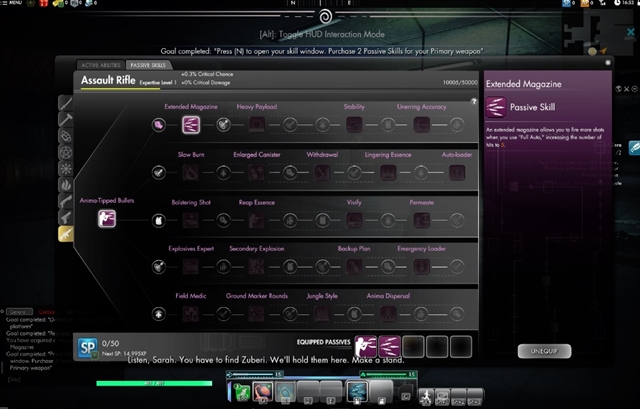Click the Anima-Tipped Bullets skill icon
640x409 pixels.
click(106, 218)
